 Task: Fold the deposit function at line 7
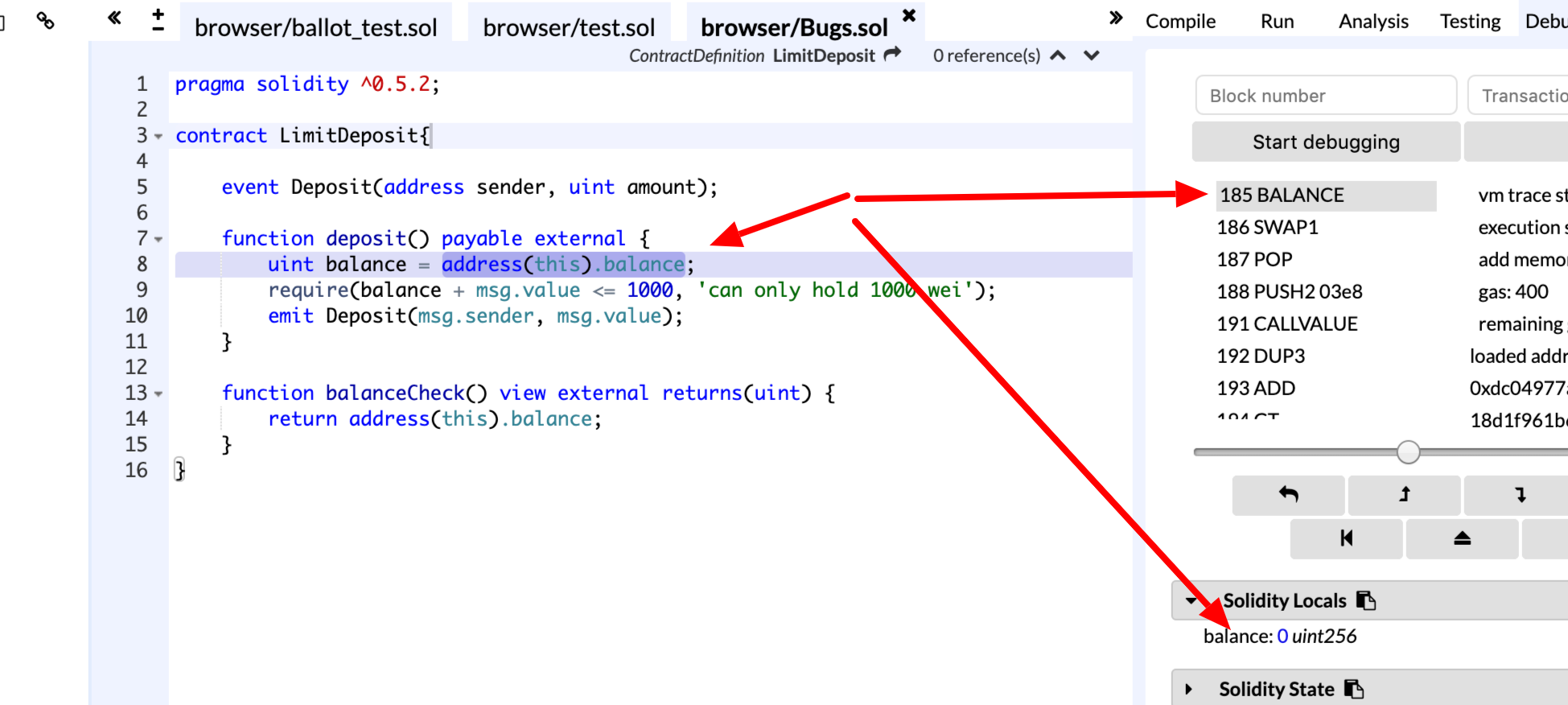158,239
